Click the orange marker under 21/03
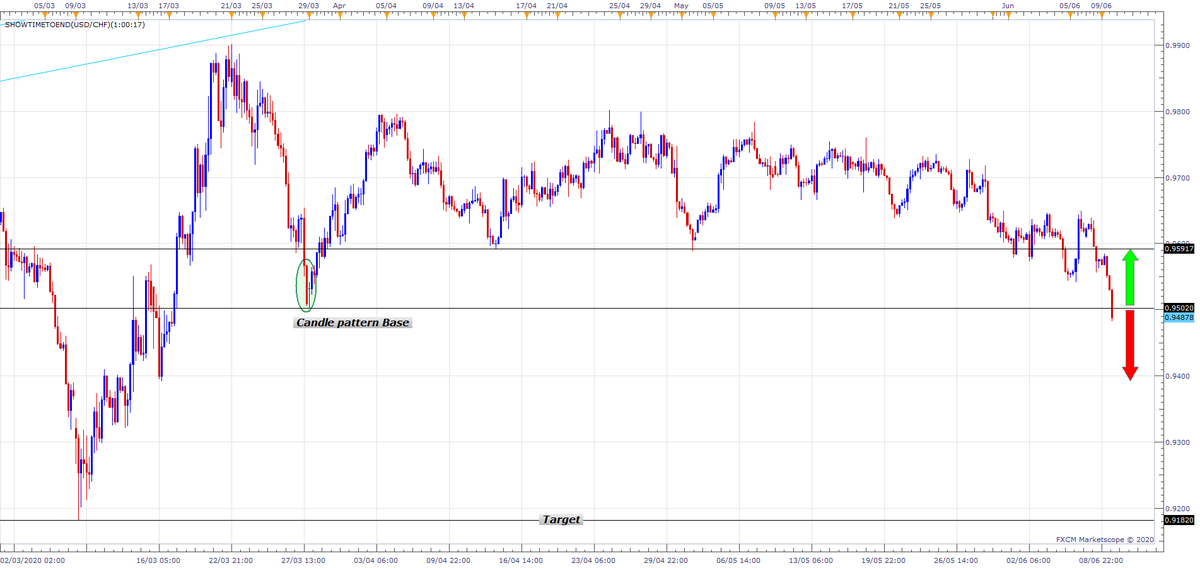This screenshot has height=568, width=1200. 231,15
